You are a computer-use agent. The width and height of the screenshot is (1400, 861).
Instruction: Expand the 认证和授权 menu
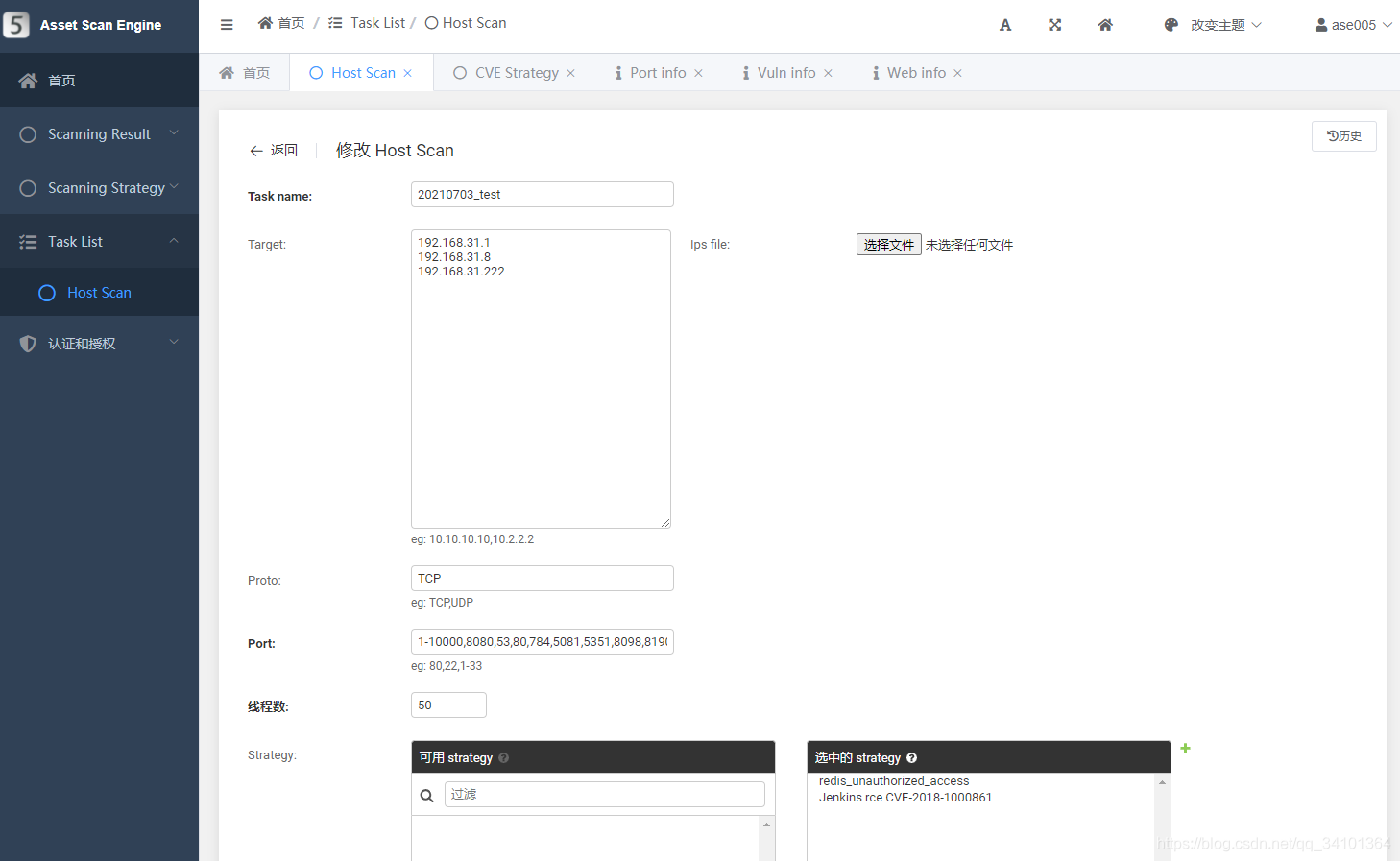(174, 343)
